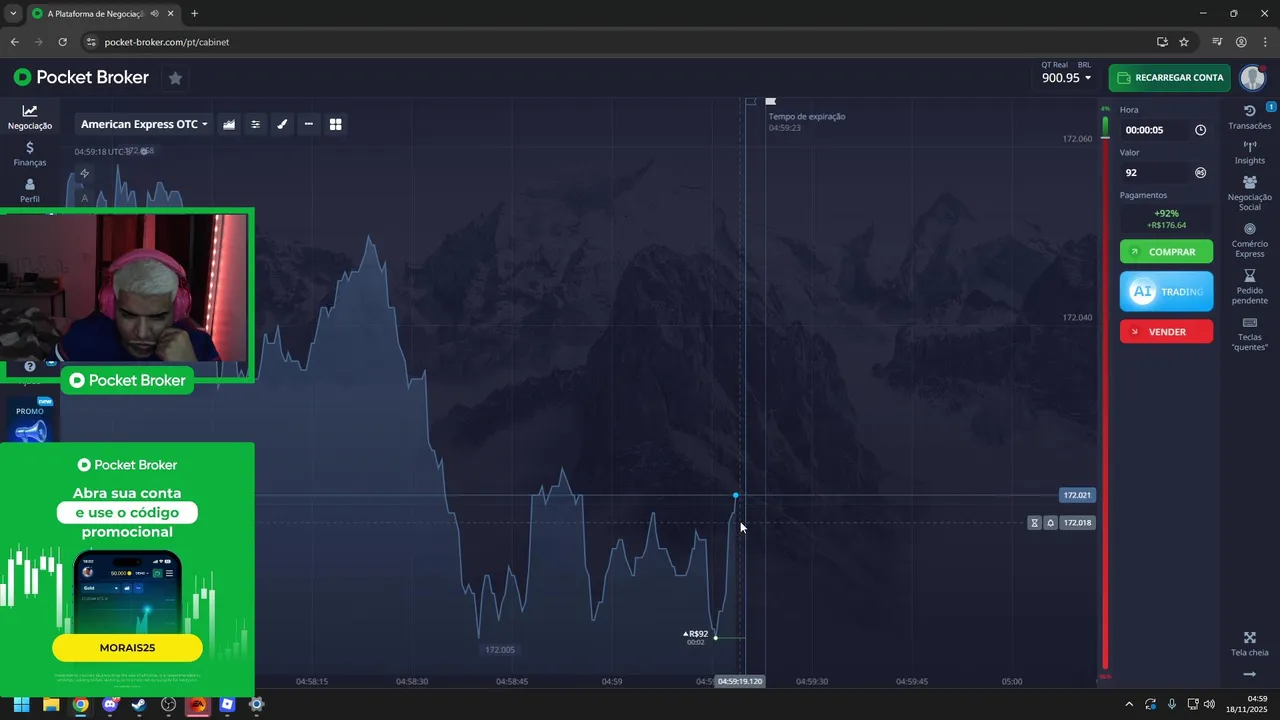Image resolution: width=1280 pixels, height=720 pixels.
Task: Select the drawing brush tool
Action: point(282,124)
